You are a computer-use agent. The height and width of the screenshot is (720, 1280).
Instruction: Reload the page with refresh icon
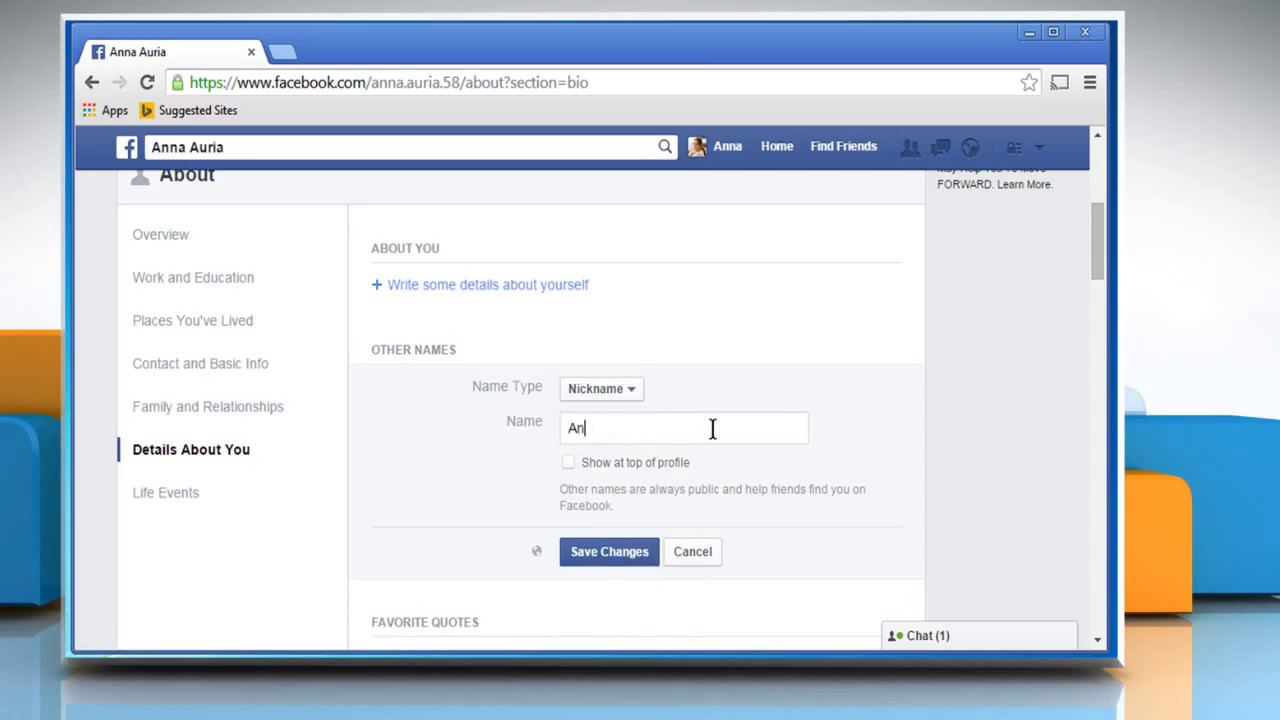pos(147,83)
